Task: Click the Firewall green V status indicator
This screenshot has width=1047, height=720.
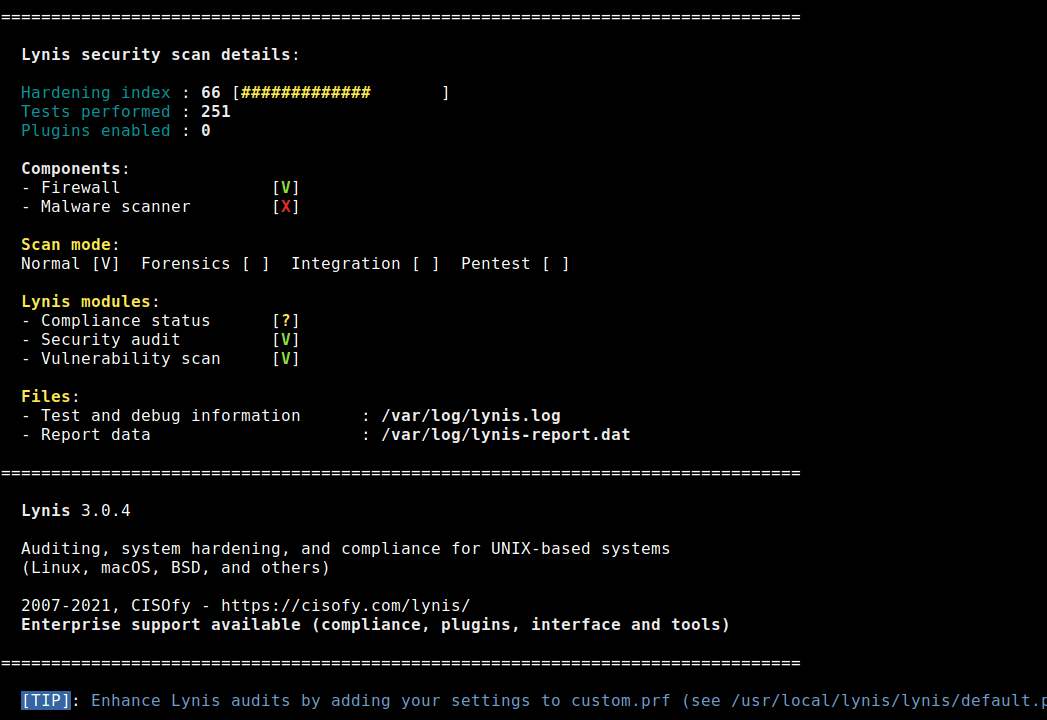Action: click(286, 188)
